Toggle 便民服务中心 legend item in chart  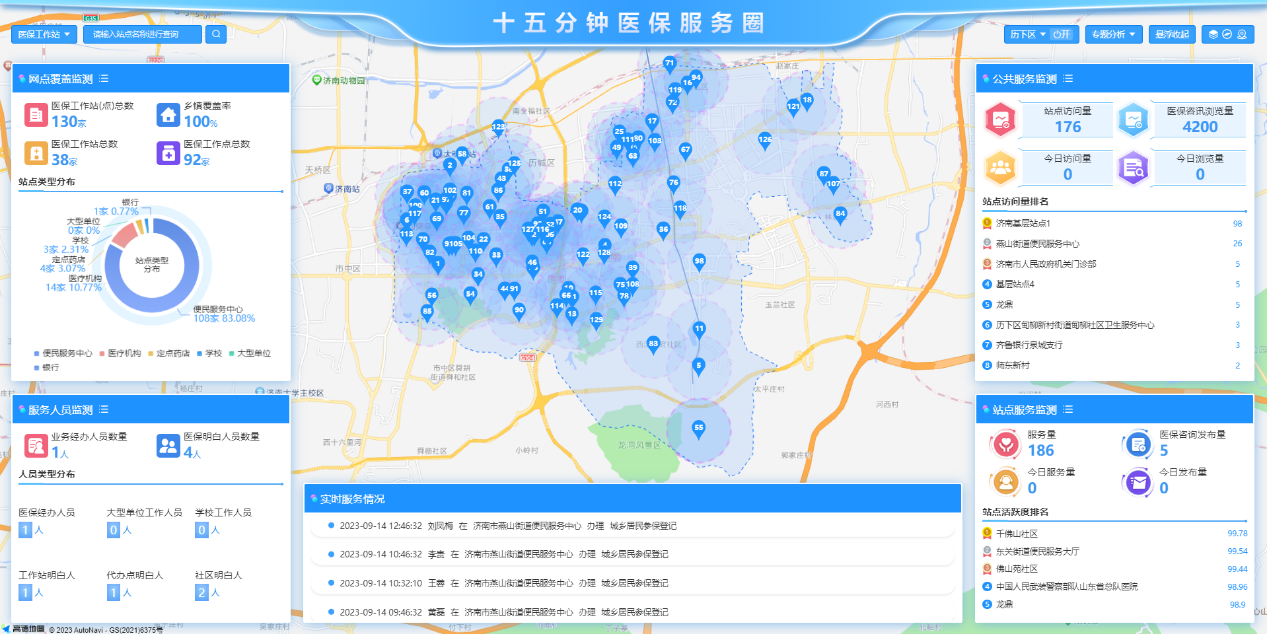click(65, 353)
